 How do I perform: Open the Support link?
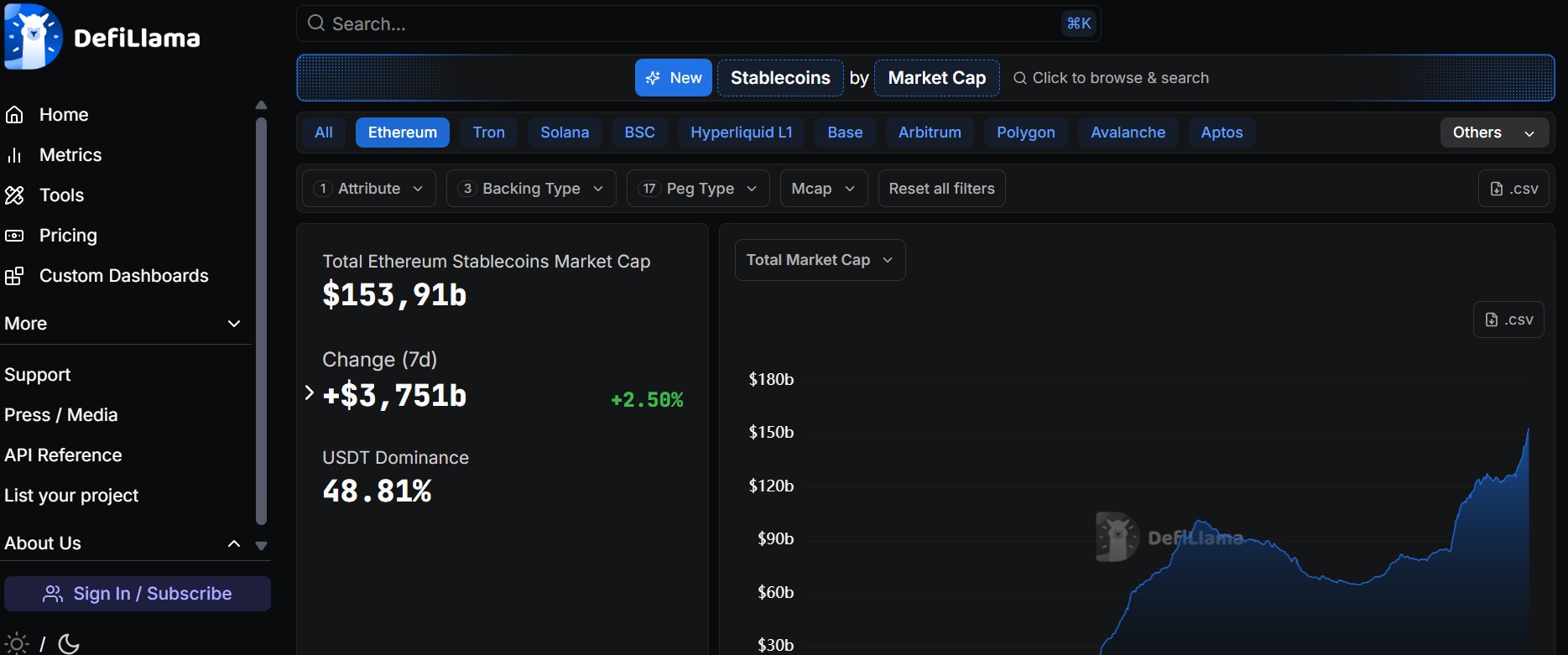(38, 375)
